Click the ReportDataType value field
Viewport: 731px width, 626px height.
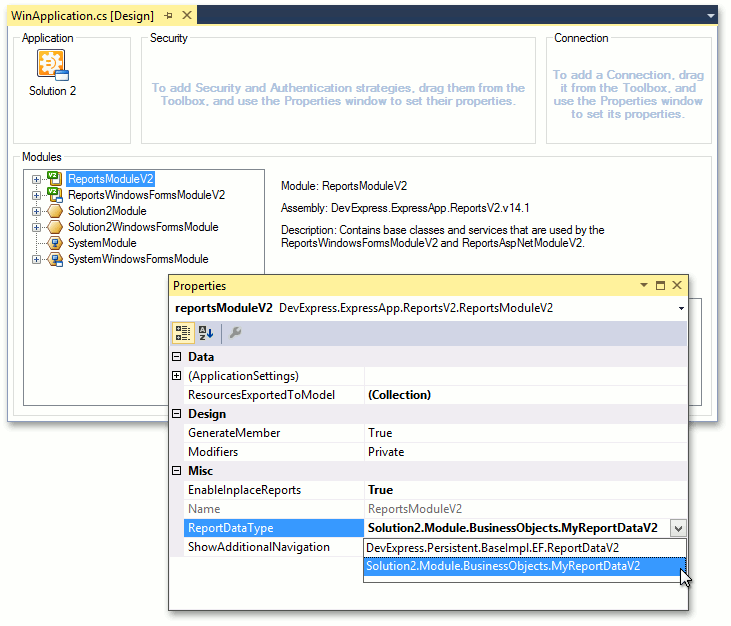(x=517, y=528)
